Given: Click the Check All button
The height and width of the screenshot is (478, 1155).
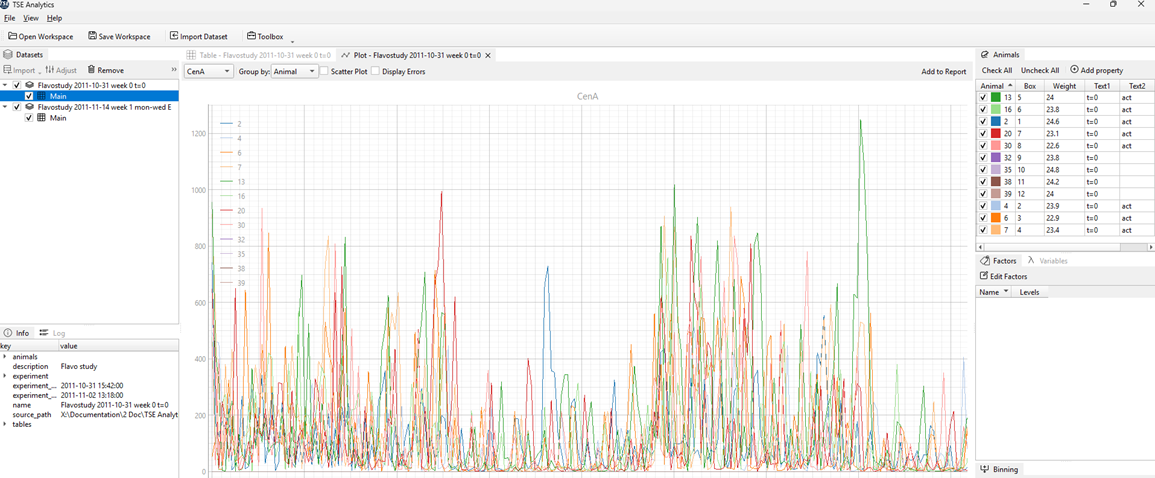Looking at the screenshot, I should click(997, 71).
